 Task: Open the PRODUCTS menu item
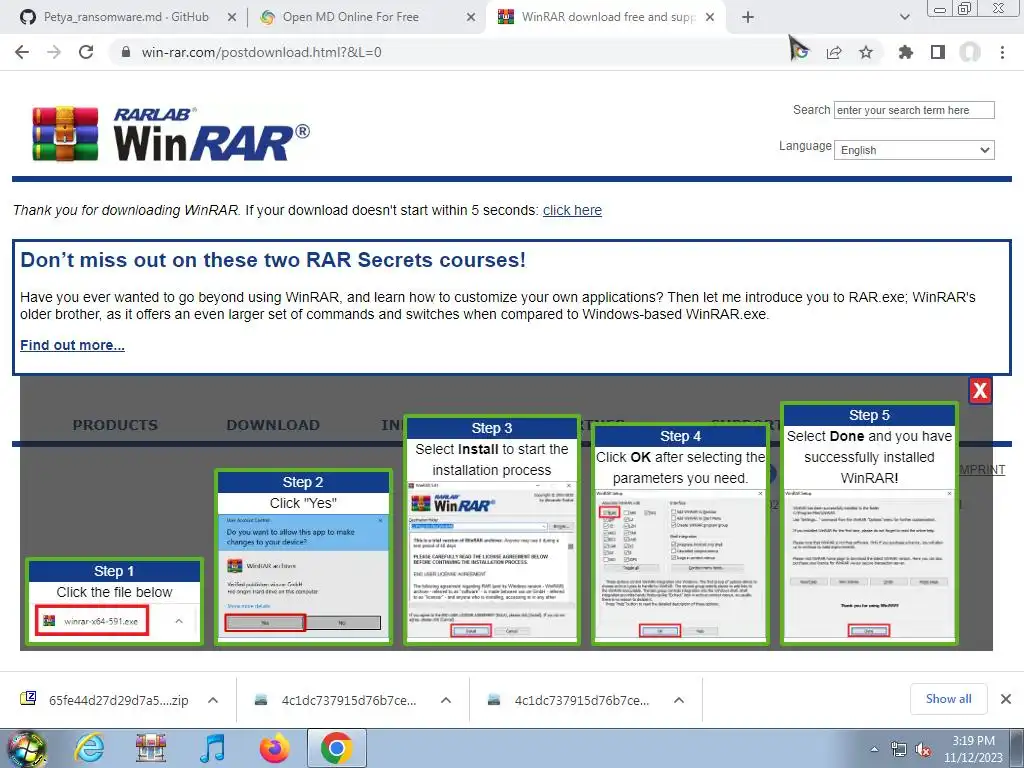point(115,425)
